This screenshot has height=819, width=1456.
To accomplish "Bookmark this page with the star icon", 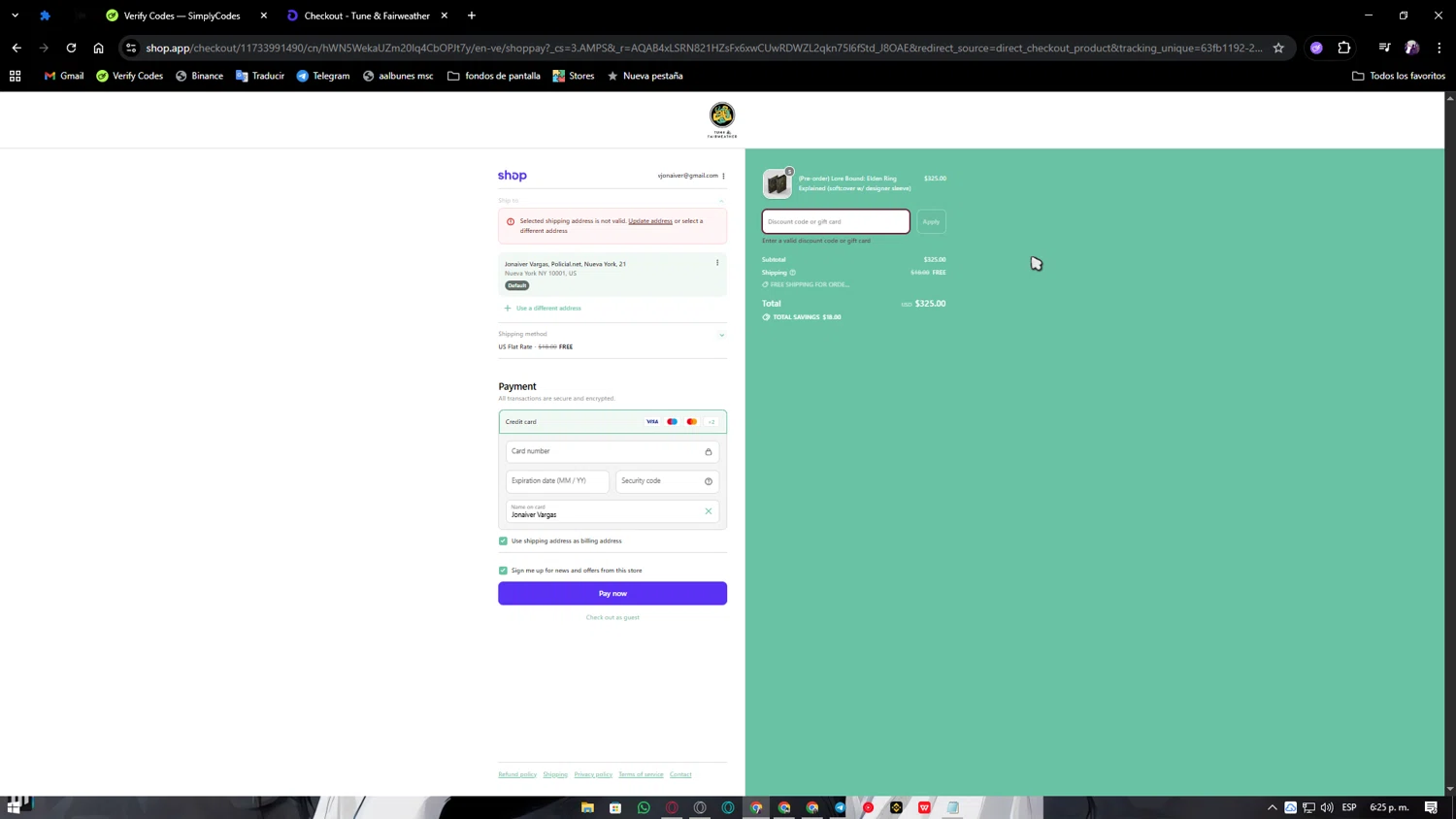I will [1278, 48].
